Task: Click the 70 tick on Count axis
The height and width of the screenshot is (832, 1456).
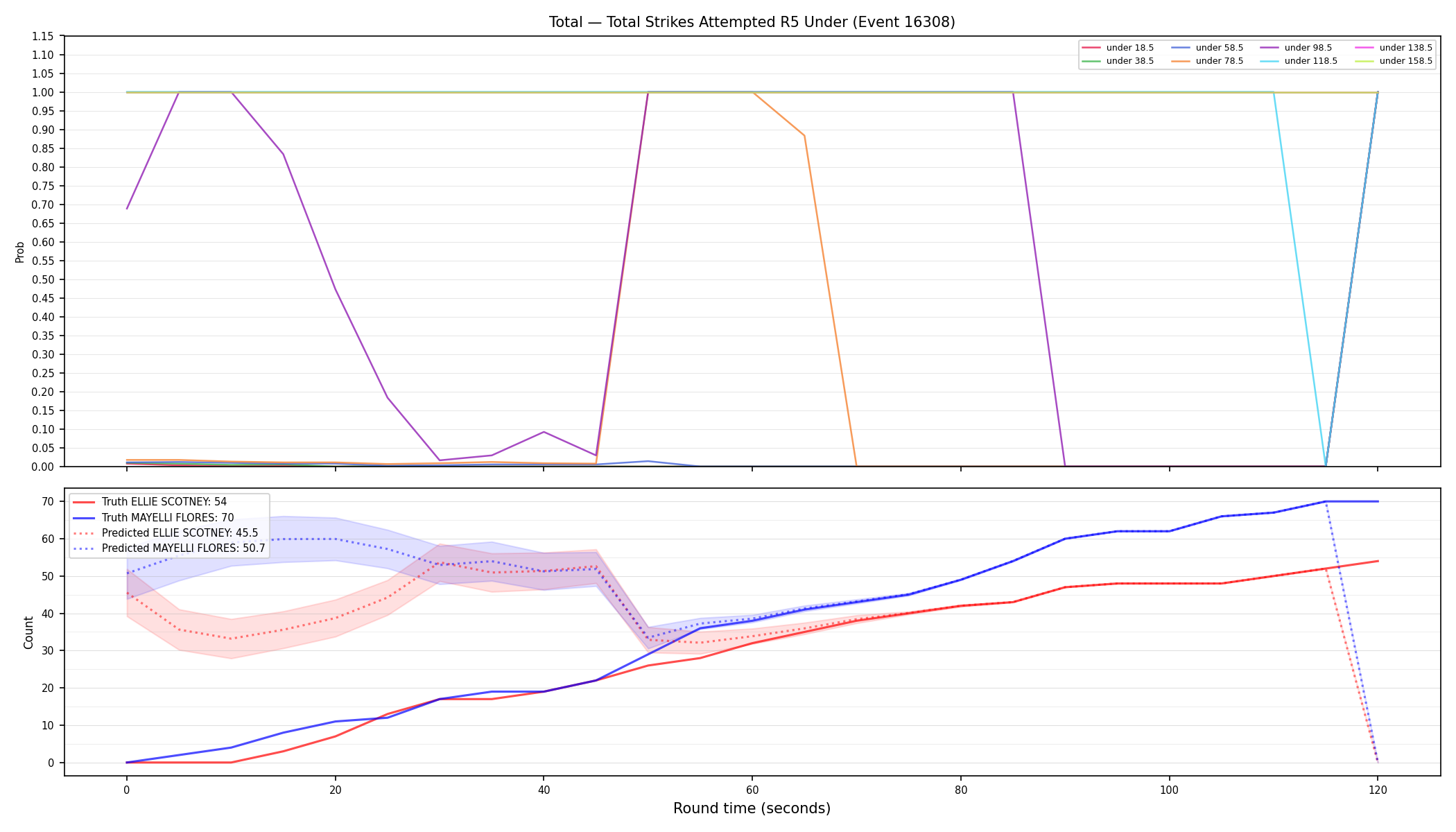Action: (49, 502)
